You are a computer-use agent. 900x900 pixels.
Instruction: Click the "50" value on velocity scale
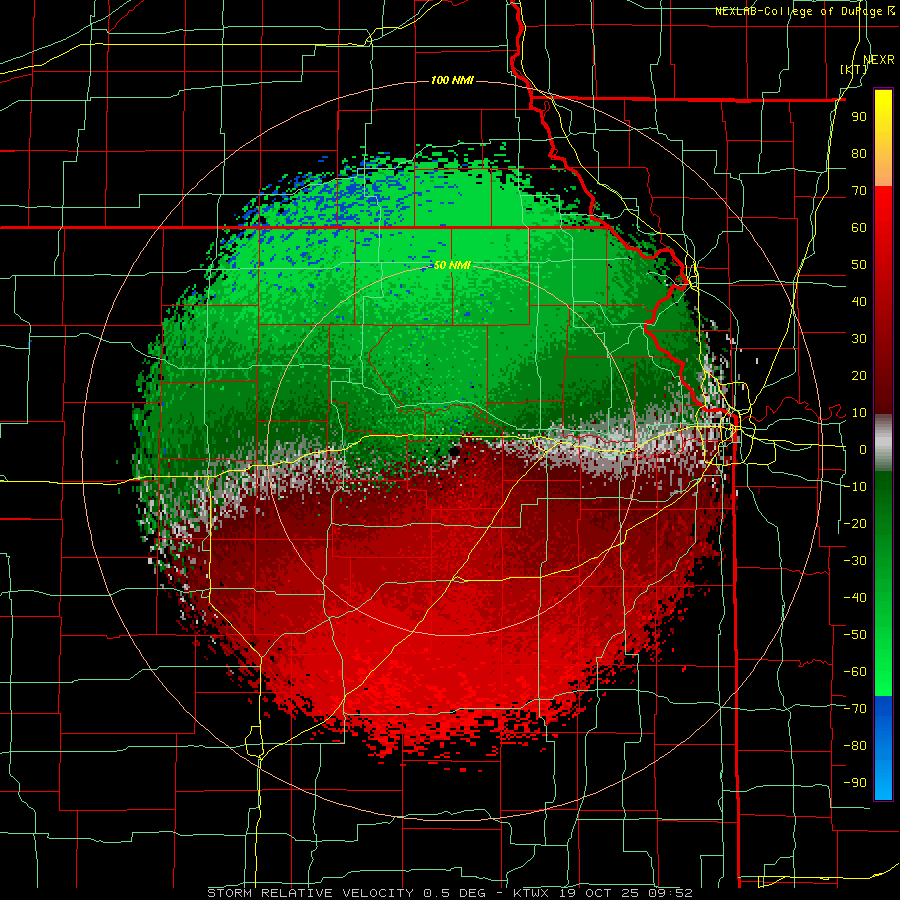pos(859,265)
